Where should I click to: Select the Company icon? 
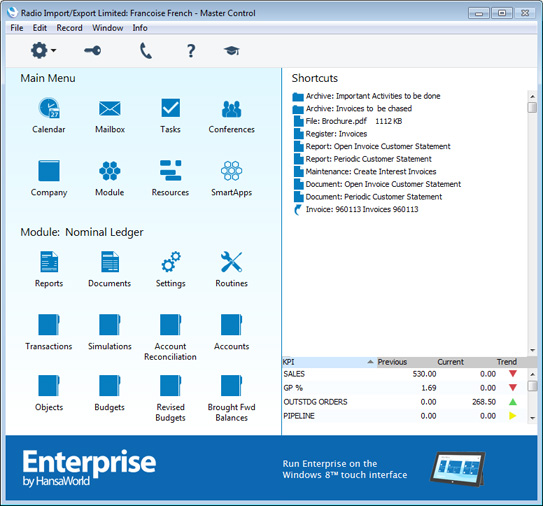click(49, 170)
